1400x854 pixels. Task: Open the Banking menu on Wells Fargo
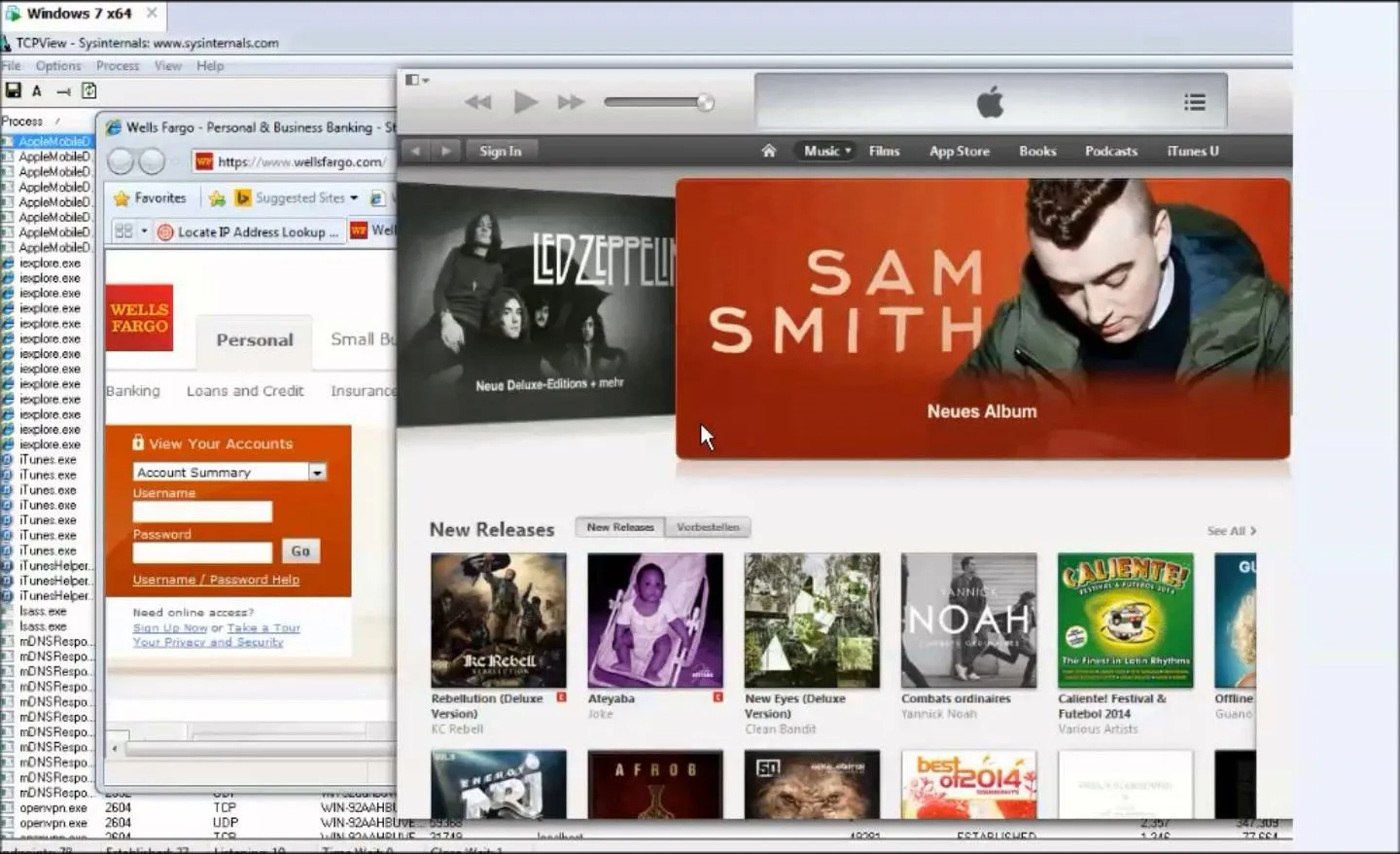point(133,390)
